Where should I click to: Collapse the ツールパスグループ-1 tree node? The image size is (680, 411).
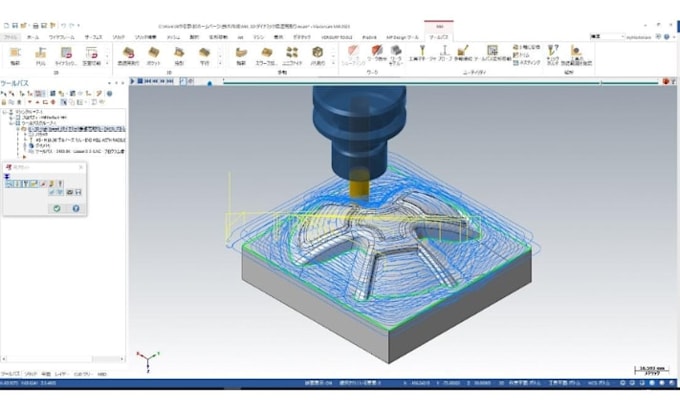[11, 123]
